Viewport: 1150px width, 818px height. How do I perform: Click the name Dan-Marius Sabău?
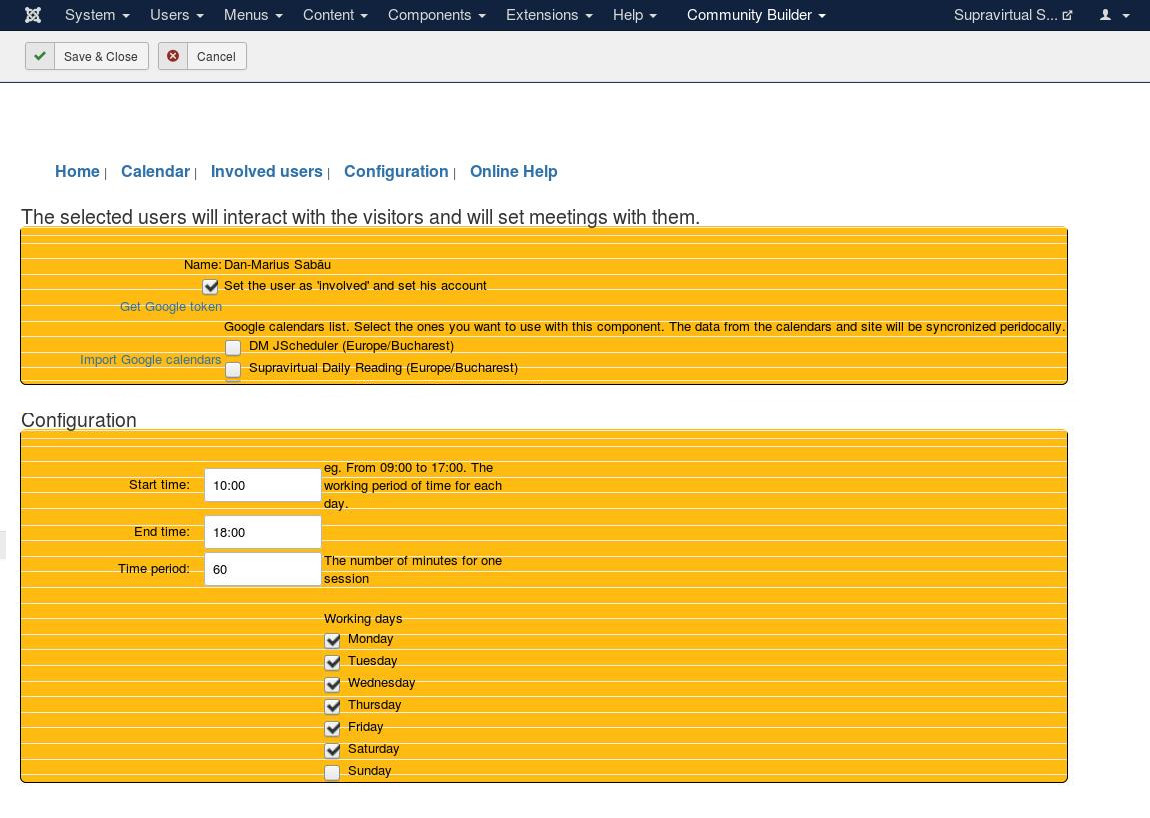(277, 265)
